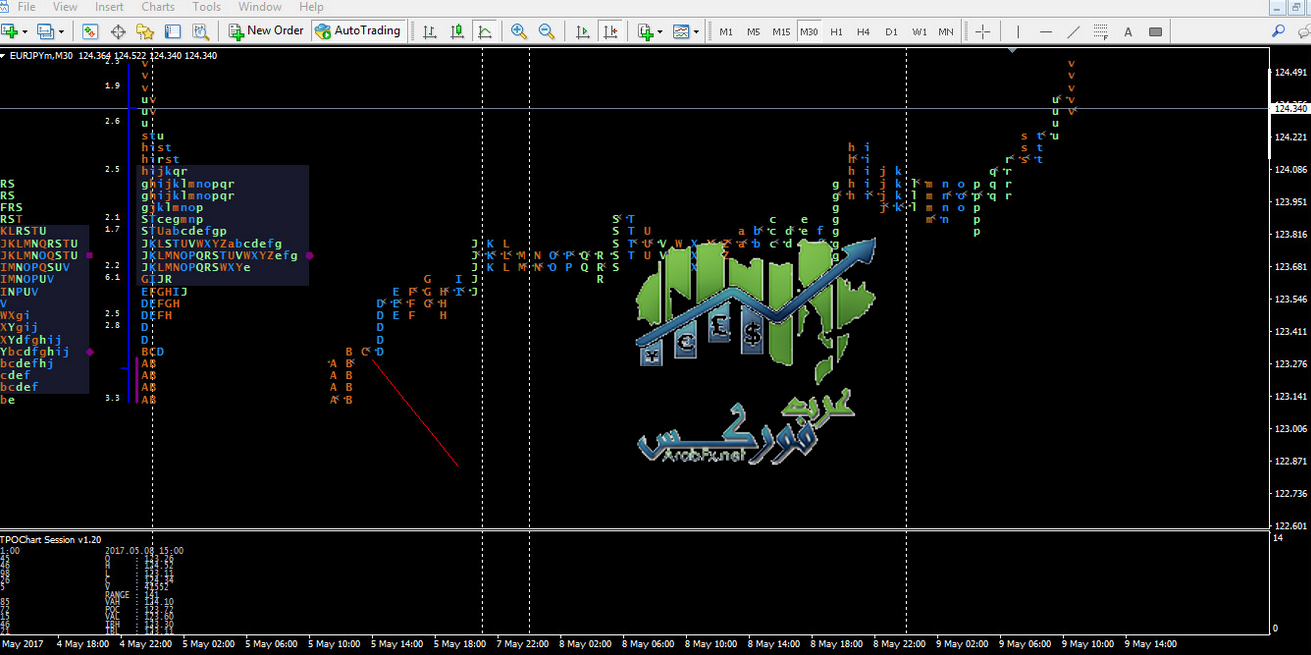Switch timeframe to MN
Screen dimensions: 1311x655
[x=946, y=32]
